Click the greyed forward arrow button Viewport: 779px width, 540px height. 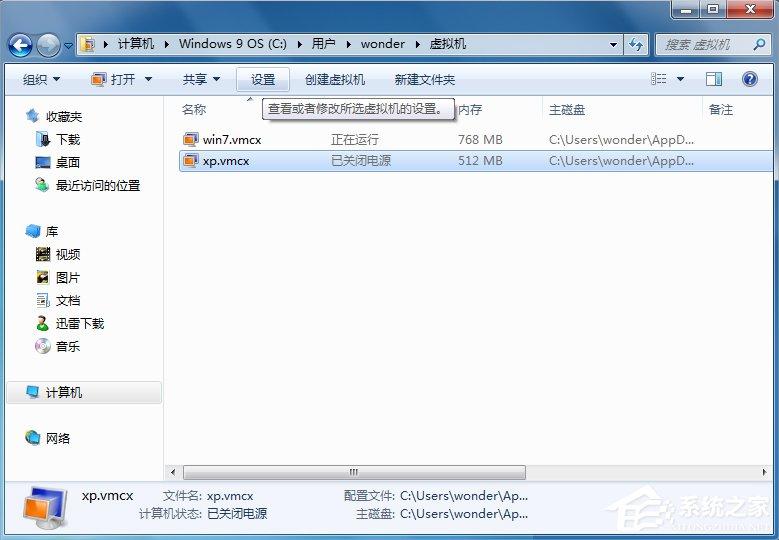coord(48,45)
